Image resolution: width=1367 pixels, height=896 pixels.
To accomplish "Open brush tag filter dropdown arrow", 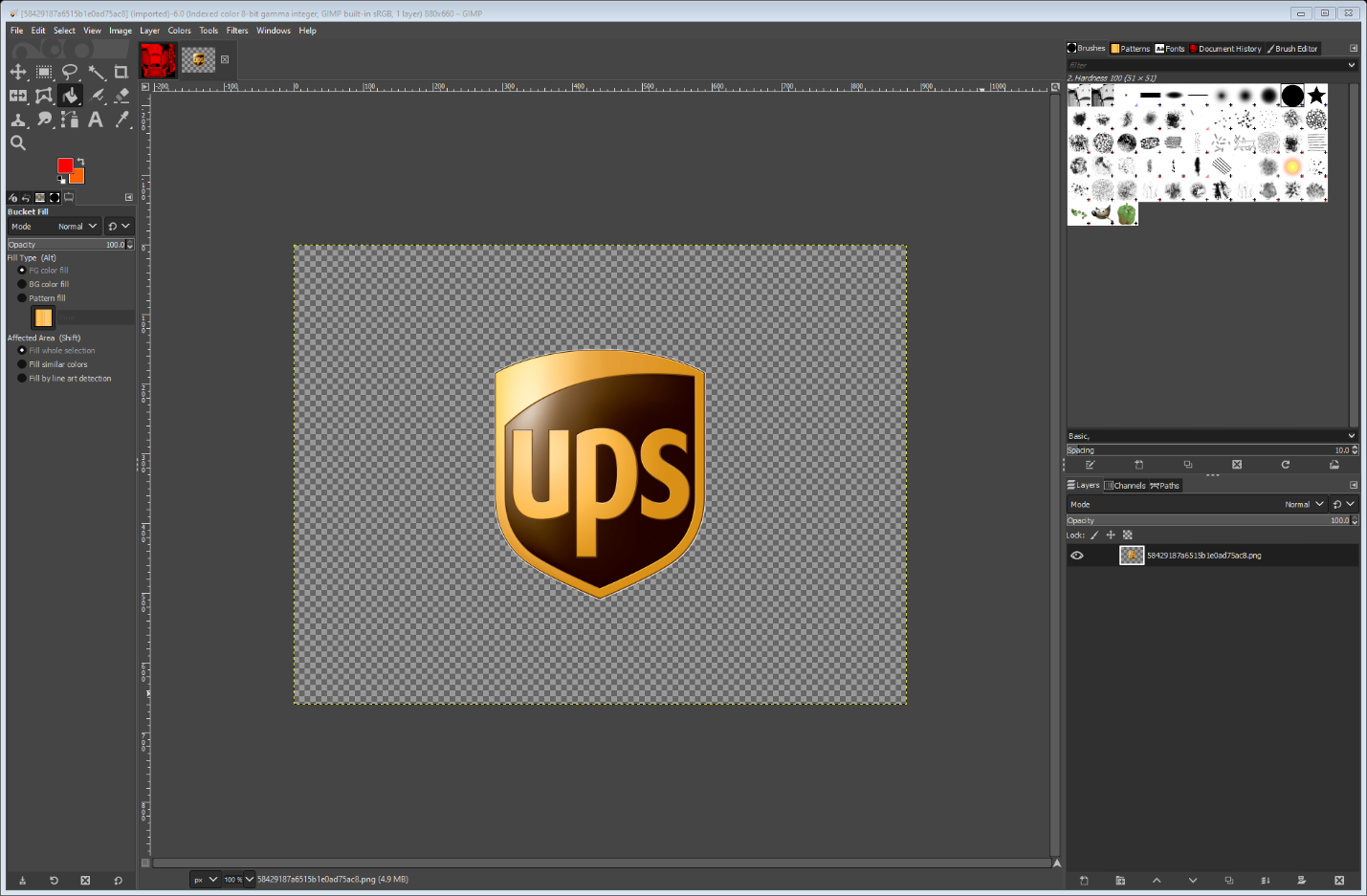I will coord(1352,65).
